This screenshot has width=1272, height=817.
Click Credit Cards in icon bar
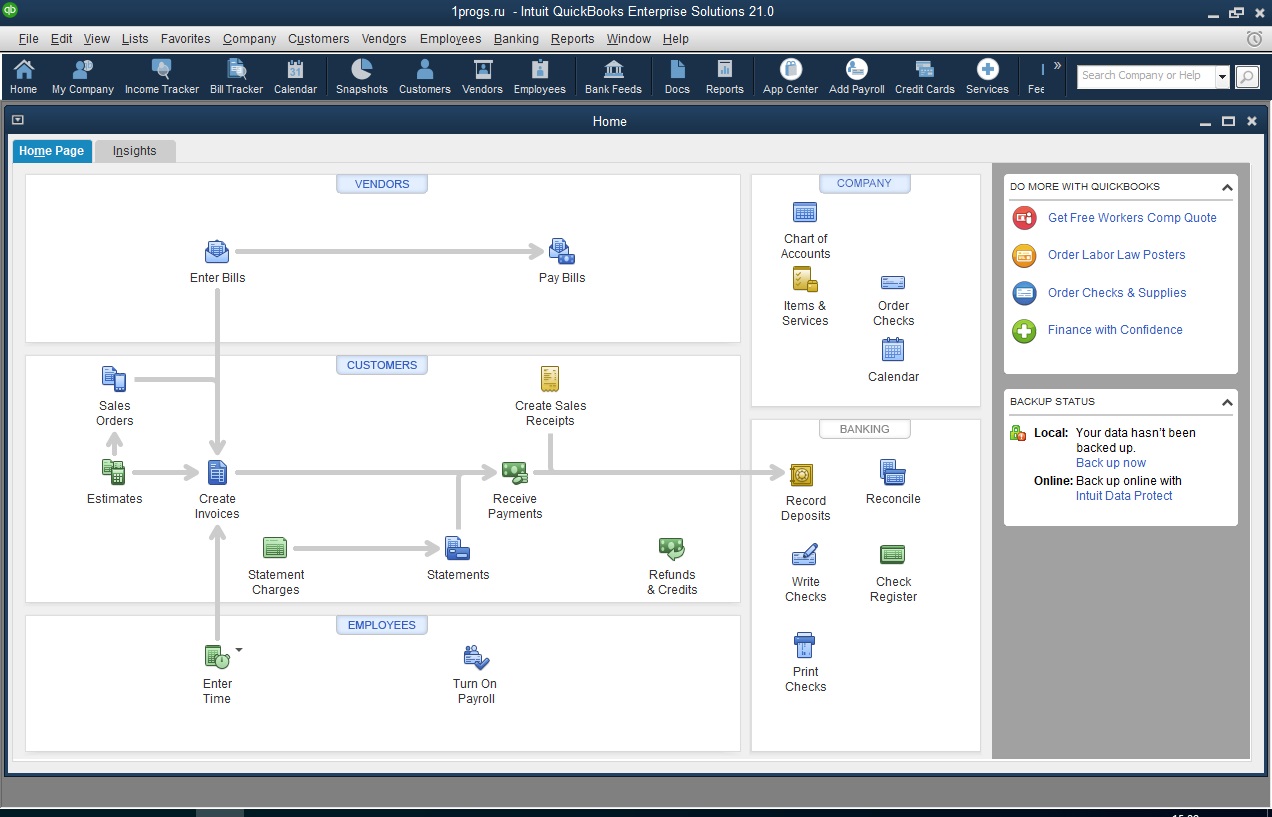click(925, 77)
